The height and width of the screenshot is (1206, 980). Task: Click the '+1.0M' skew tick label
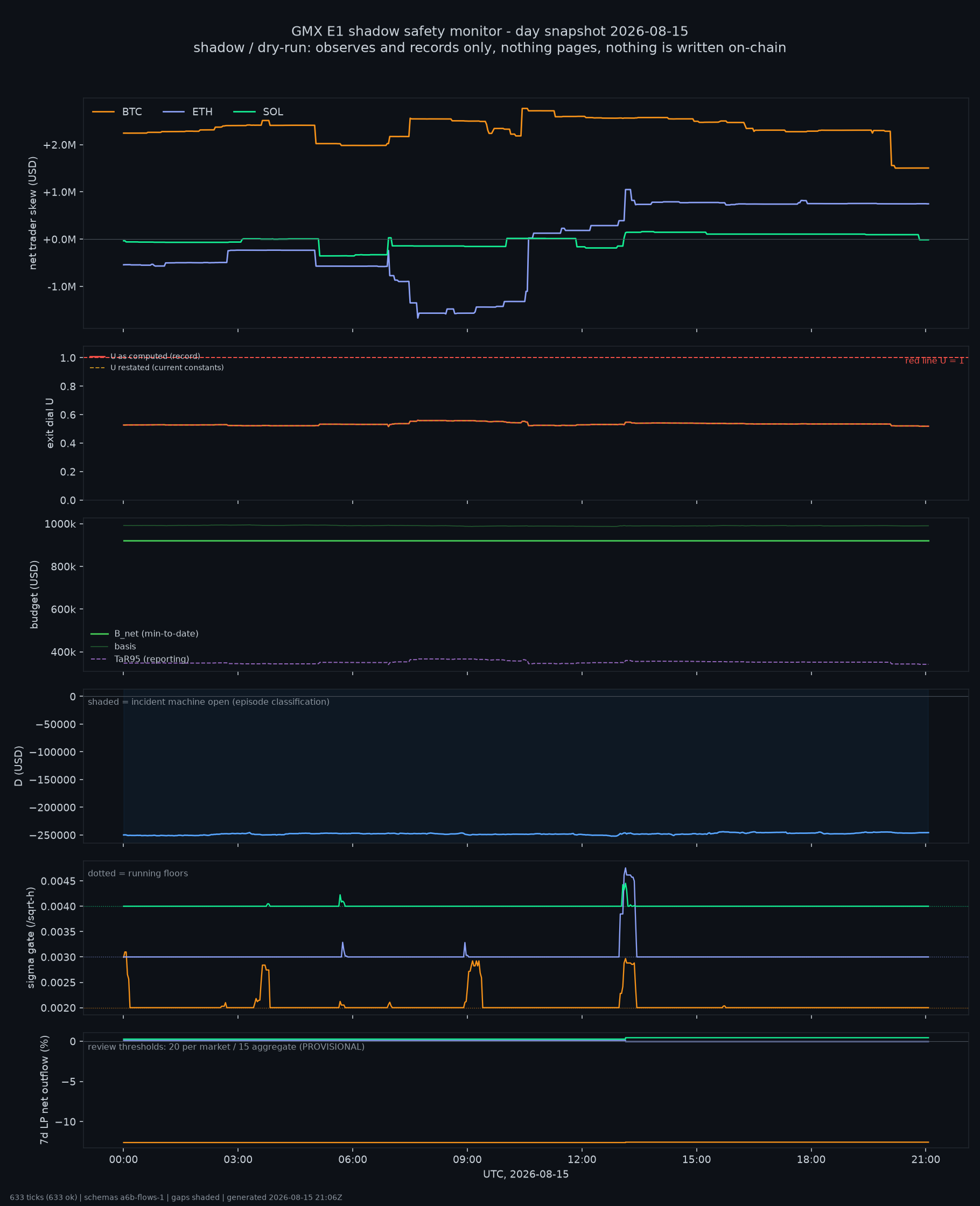pyautogui.click(x=59, y=192)
